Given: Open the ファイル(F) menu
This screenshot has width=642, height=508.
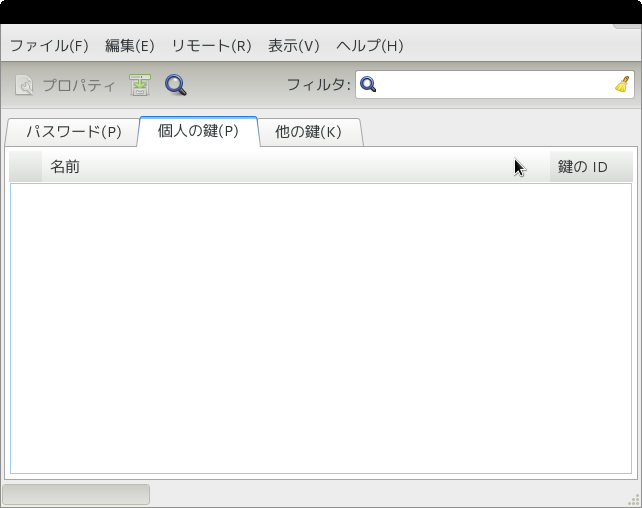Looking at the screenshot, I should click(x=49, y=45).
